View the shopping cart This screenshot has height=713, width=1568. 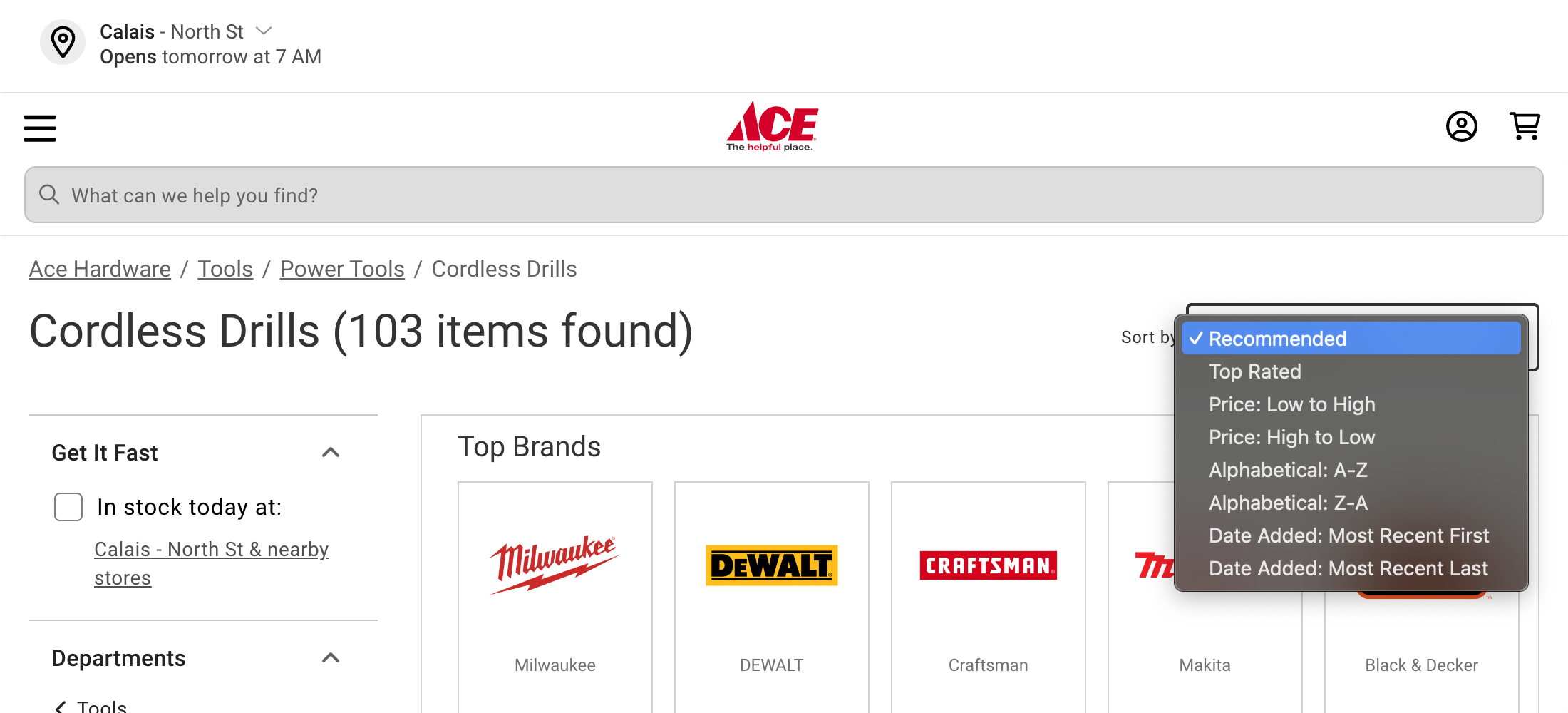point(1525,126)
